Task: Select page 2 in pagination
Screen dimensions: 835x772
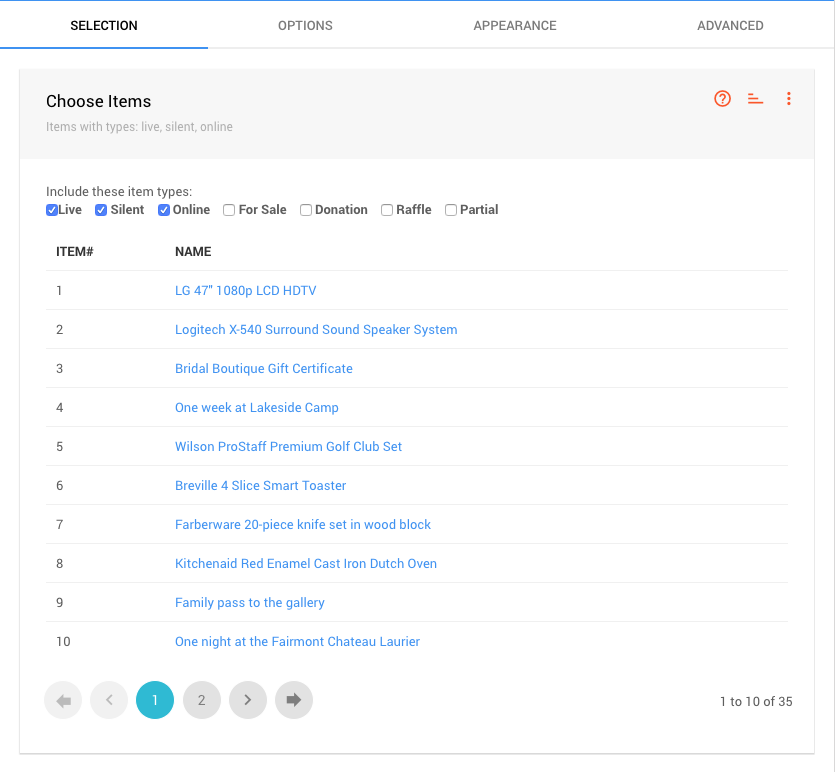Action: pyautogui.click(x=201, y=700)
